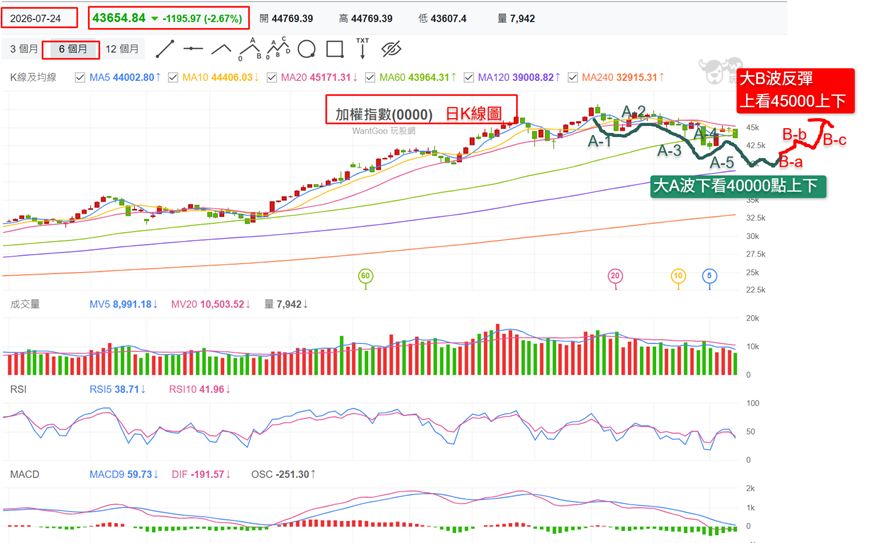Image resolution: width=870 pixels, height=543 pixels.
Task: Click the OSC -251.30 value
Action: click(x=284, y=474)
